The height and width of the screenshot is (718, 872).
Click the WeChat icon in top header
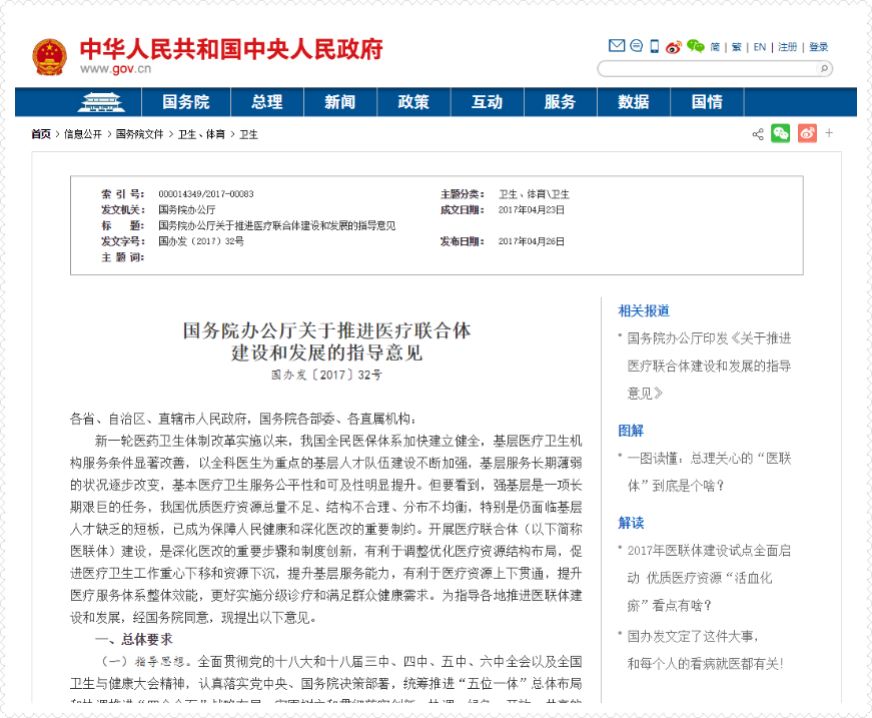pyautogui.click(x=695, y=46)
